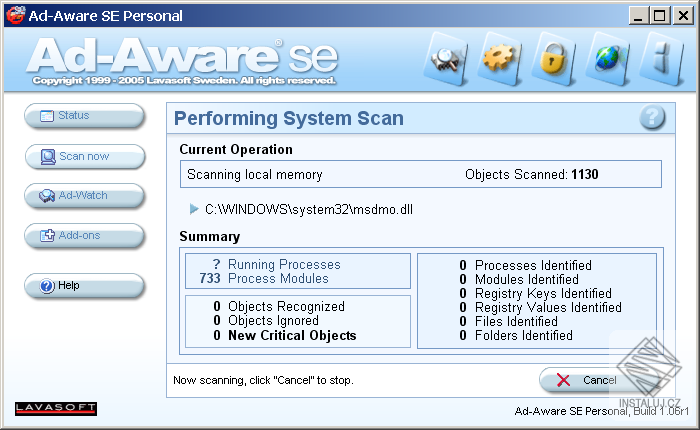Viewport: 700px width, 430px height.
Task: Click the globe web update icon
Action: pos(607,59)
